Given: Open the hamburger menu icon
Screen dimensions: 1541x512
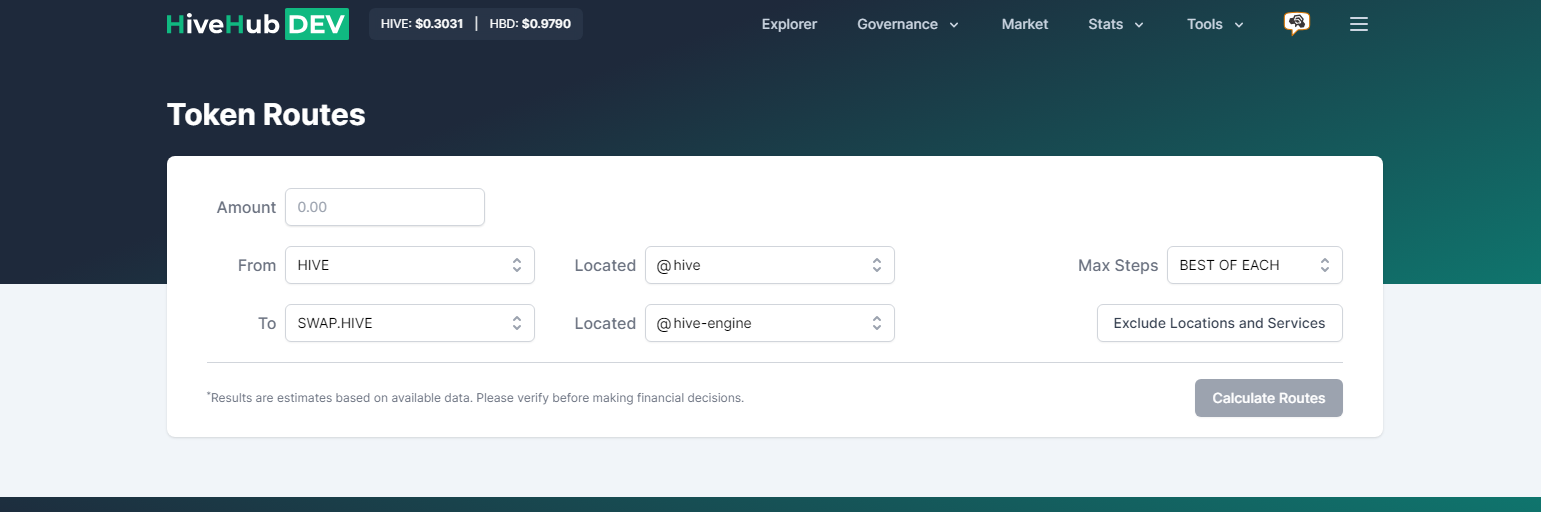Looking at the screenshot, I should click(x=1358, y=24).
